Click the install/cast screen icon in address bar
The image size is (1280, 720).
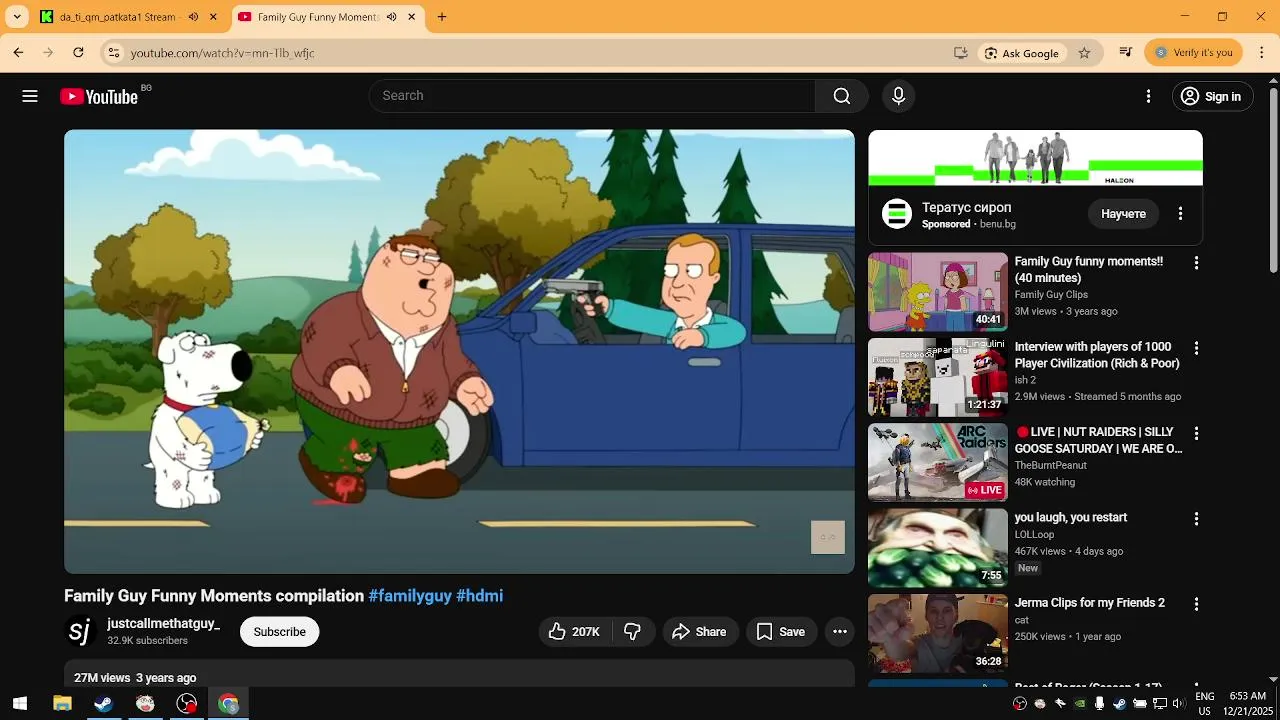960,53
